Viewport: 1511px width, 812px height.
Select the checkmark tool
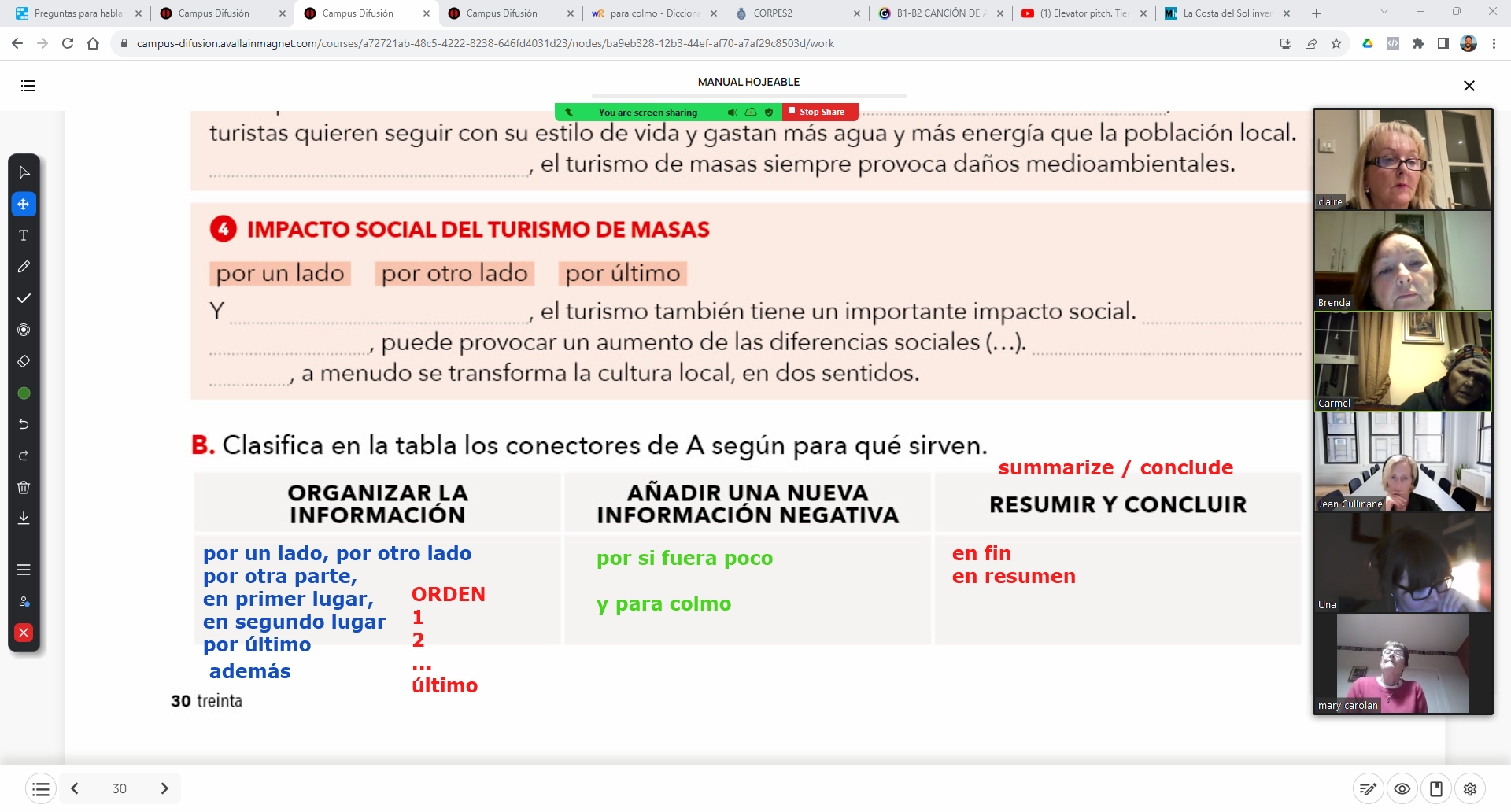coord(24,298)
